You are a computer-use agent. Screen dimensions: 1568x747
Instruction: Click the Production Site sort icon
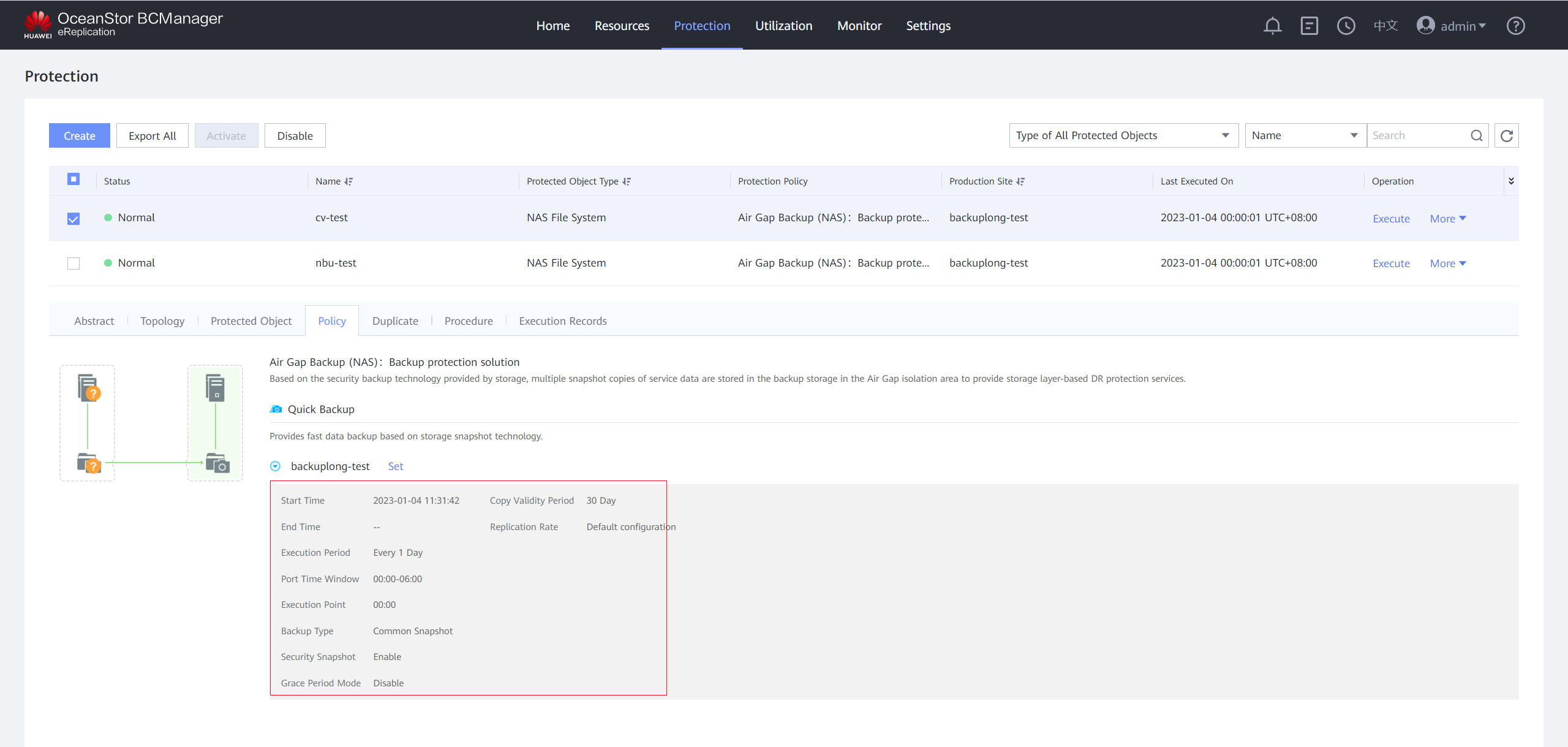tap(1020, 181)
